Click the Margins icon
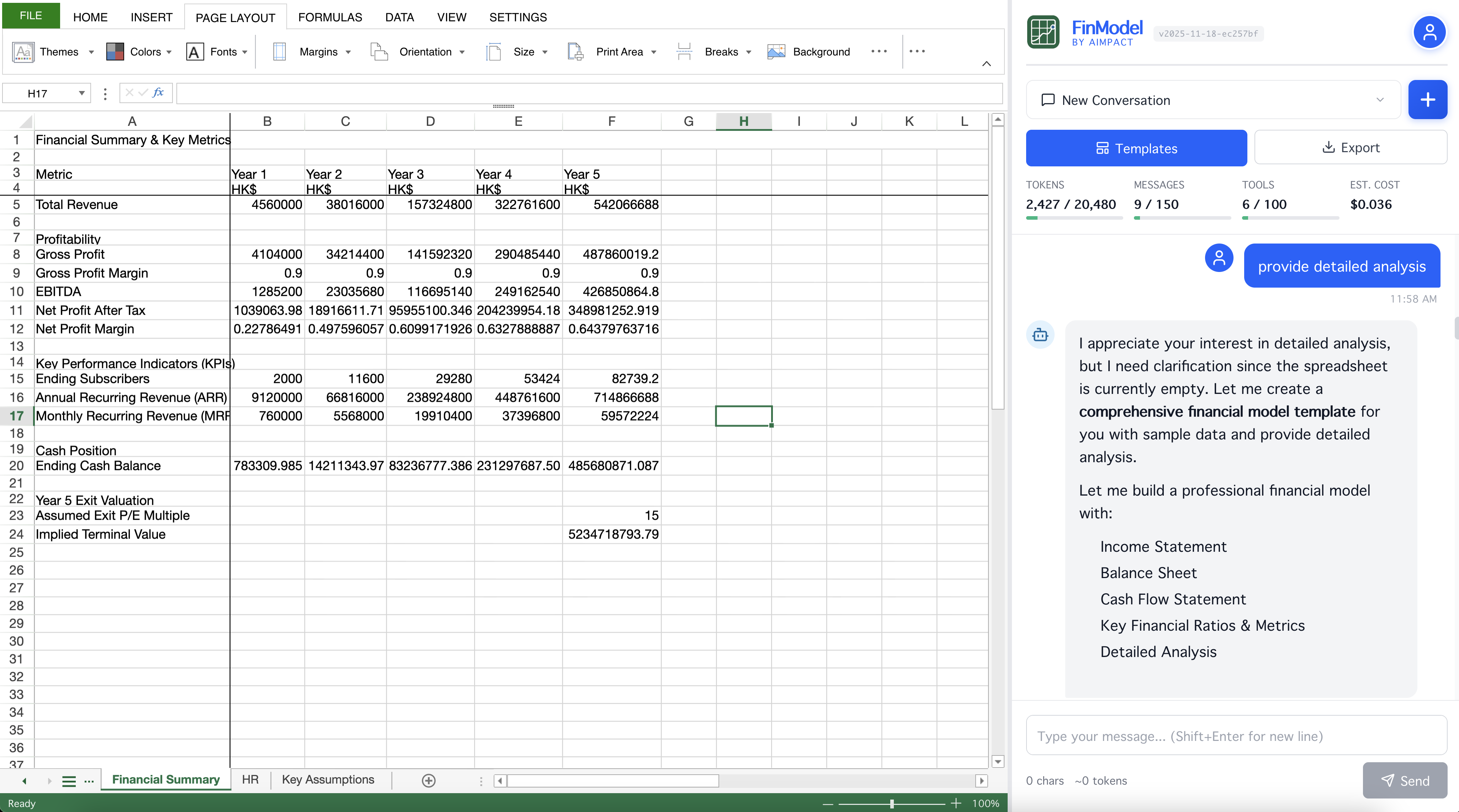The width and height of the screenshot is (1459, 812). (279, 52)
